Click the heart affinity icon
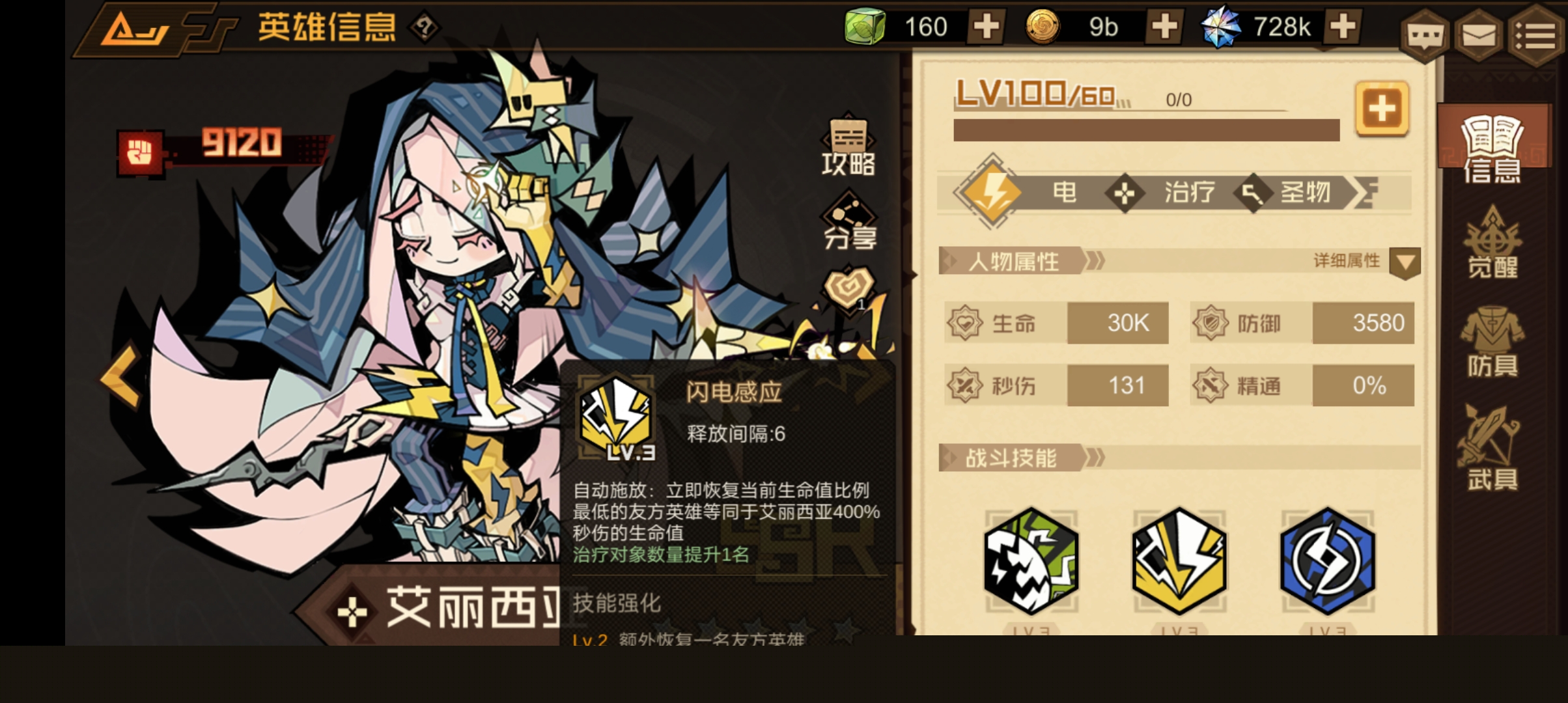1568x703 pixels. [847, 289]
